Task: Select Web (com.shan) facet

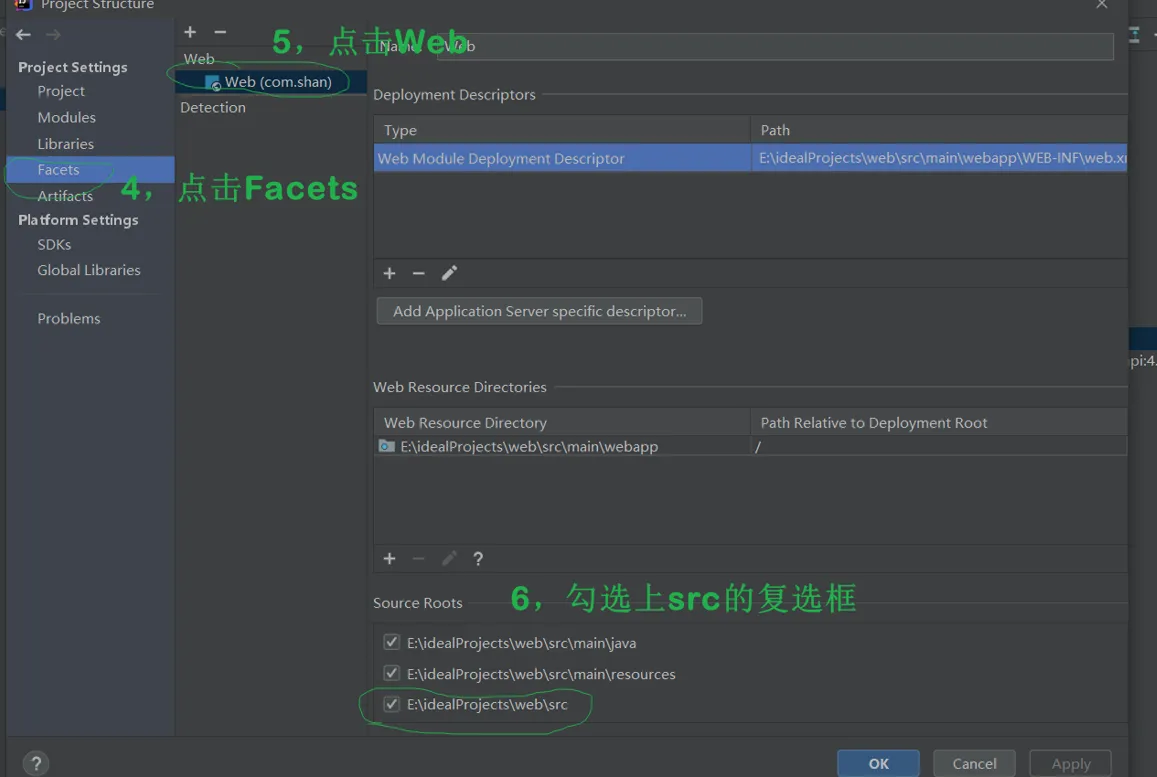Action: 271,82
